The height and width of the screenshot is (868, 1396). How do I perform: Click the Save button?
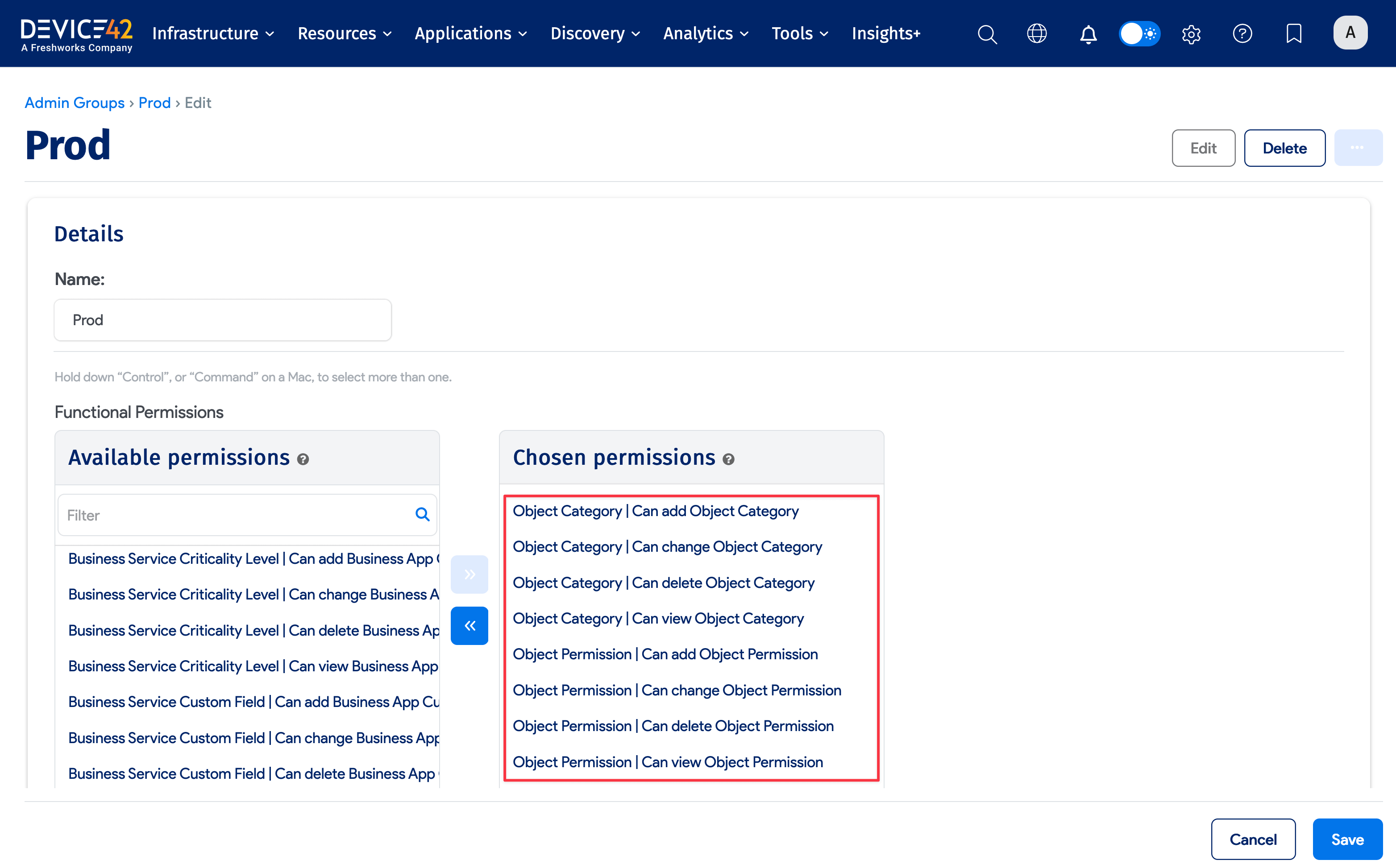pyautogui.click(x=1347, y=839)
